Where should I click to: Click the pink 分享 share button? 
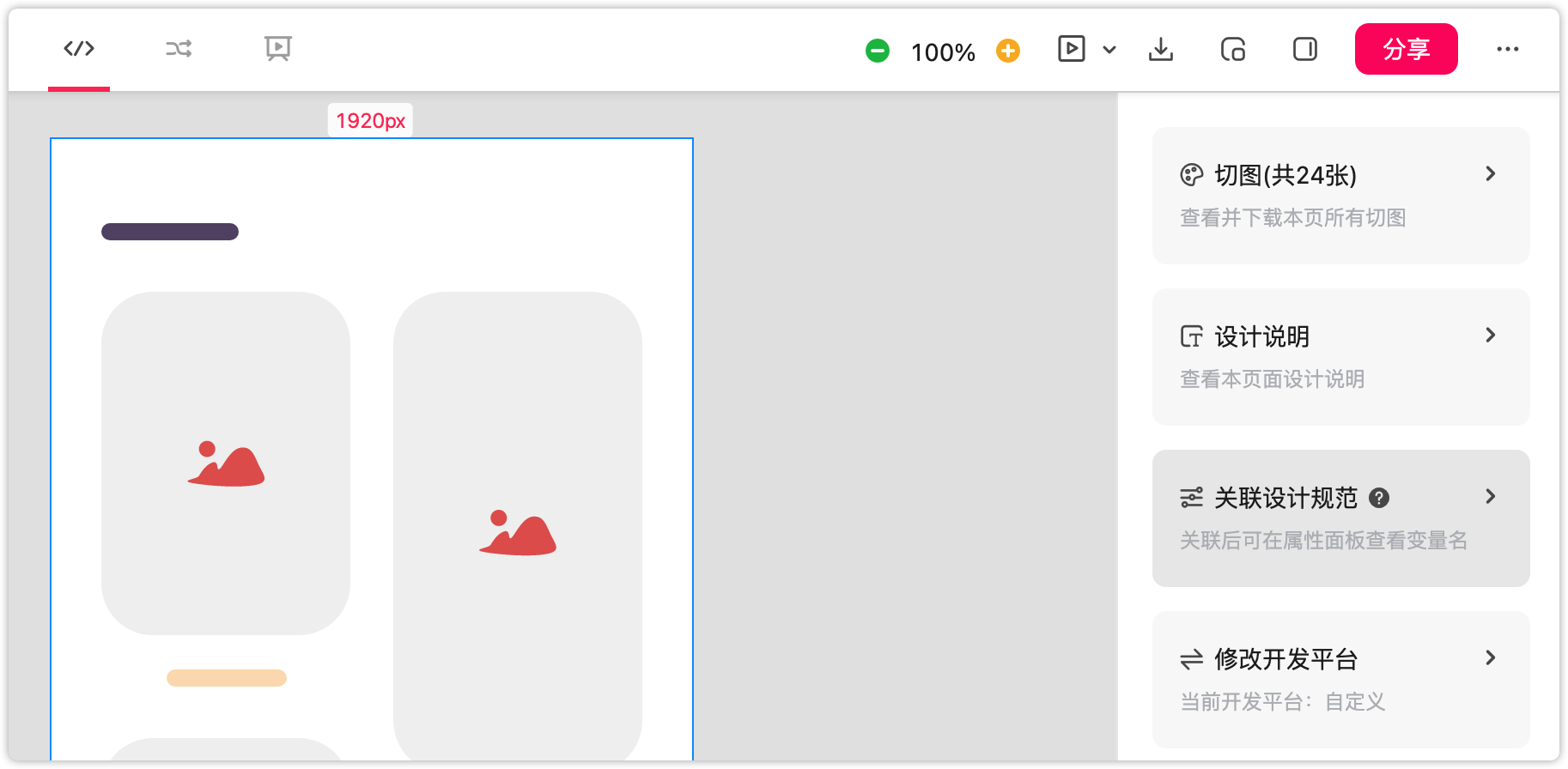(1406, 49)
